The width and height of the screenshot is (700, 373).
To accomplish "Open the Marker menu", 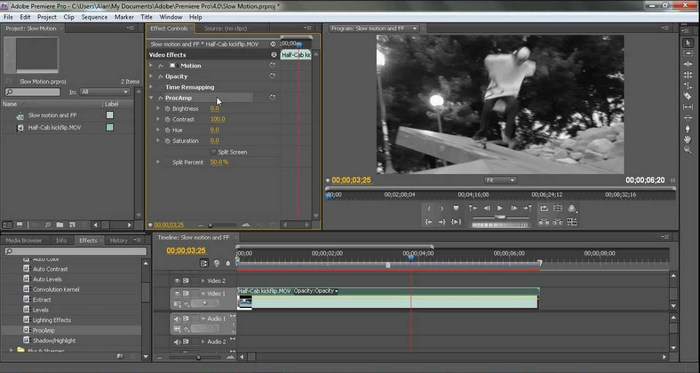I will (x=124, y=17).
